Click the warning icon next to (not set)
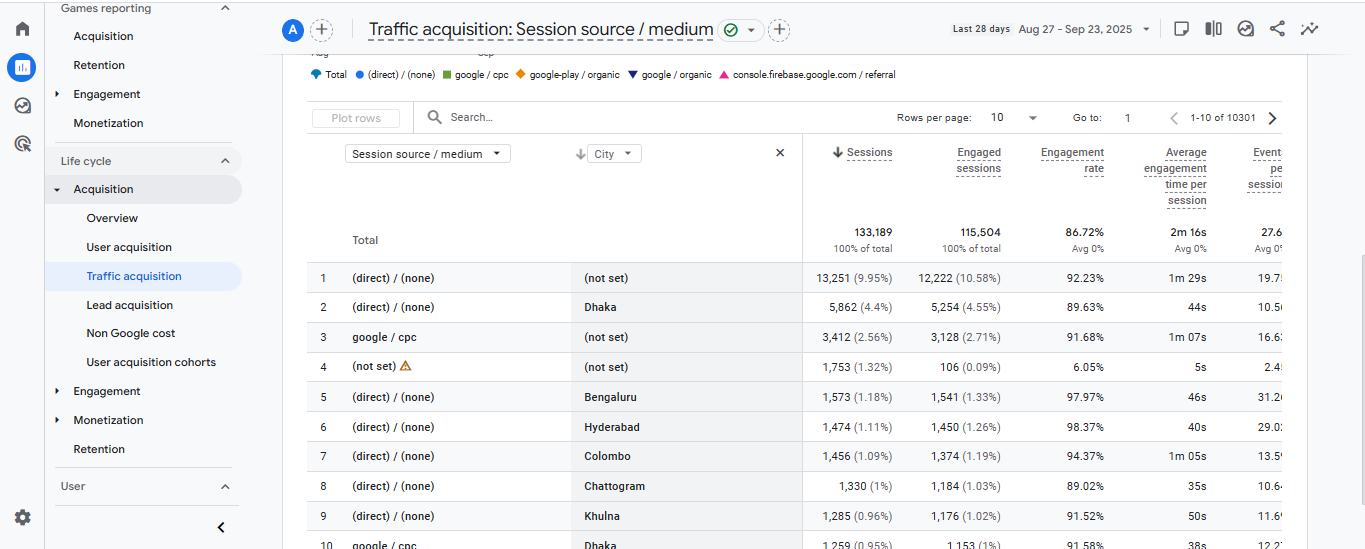Image resolution: width=1365 pixels, height=549 pixels. [x=405, y=366]
